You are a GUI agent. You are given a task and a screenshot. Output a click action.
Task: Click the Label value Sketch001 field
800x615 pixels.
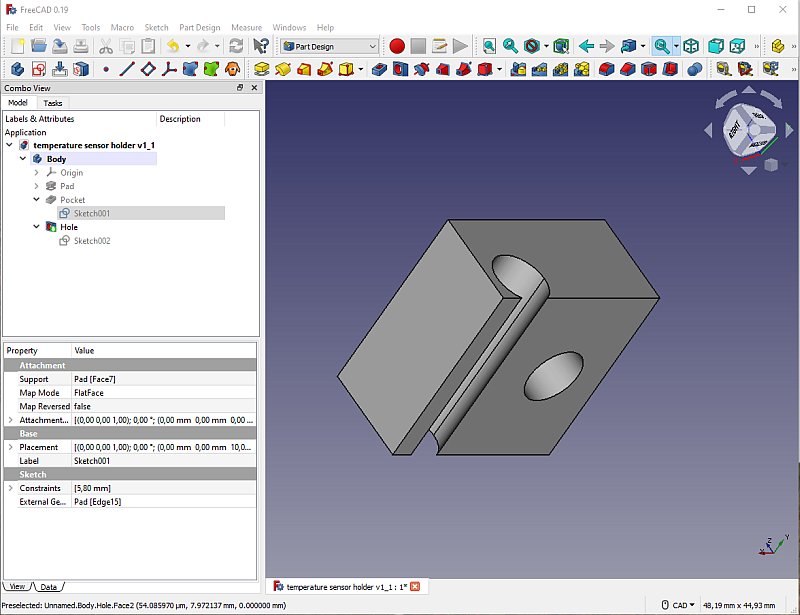pyautogui.click(x=163, y=461)
